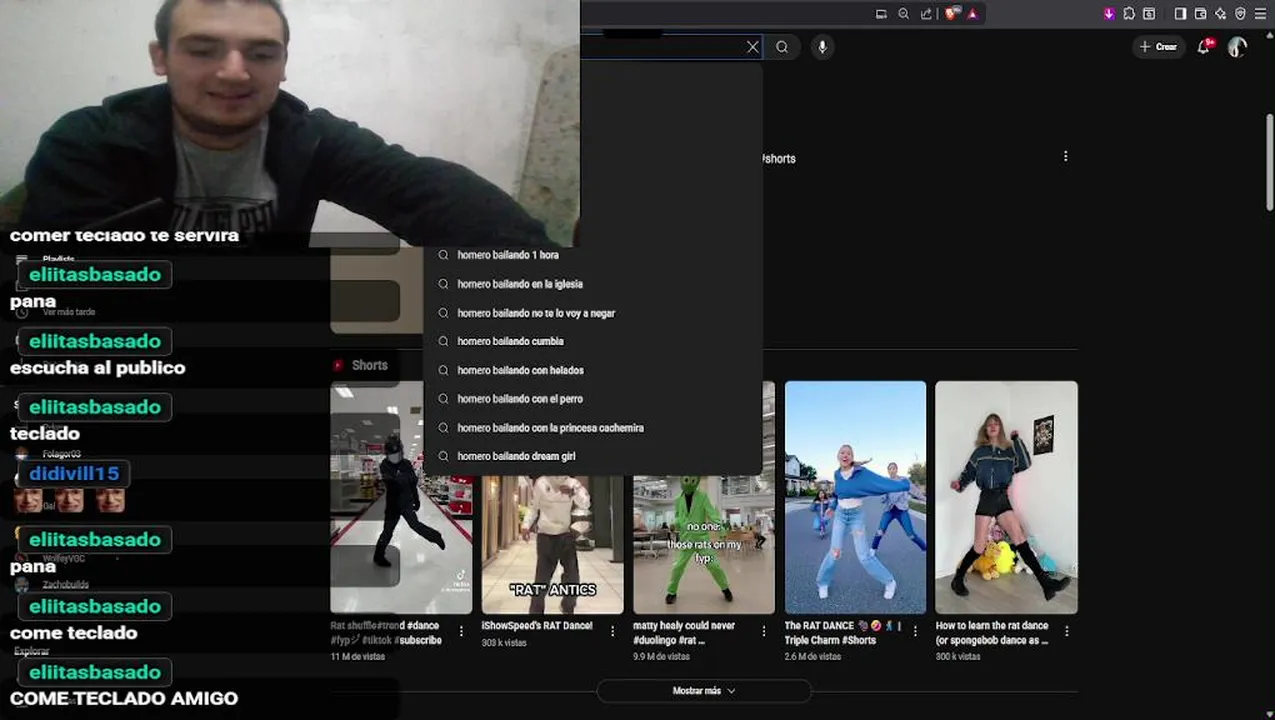Open the Crear button
Image resolution: width=1275 pixels, height=720 pixels.
point(1158,47)
